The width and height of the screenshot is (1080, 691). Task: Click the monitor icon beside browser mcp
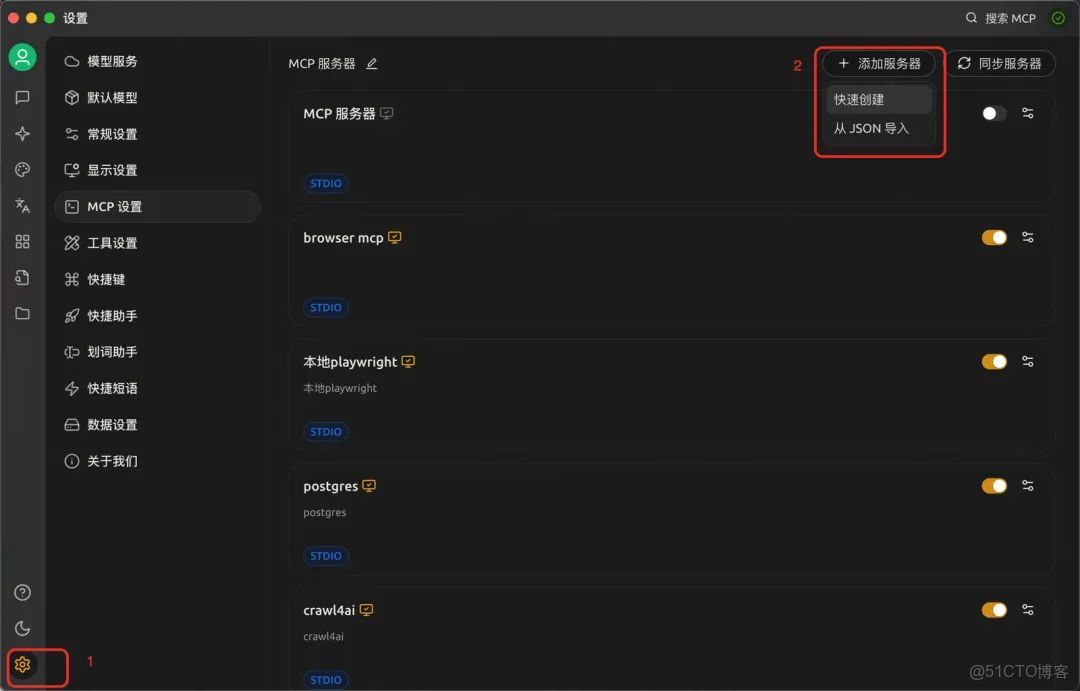[394, 237]
